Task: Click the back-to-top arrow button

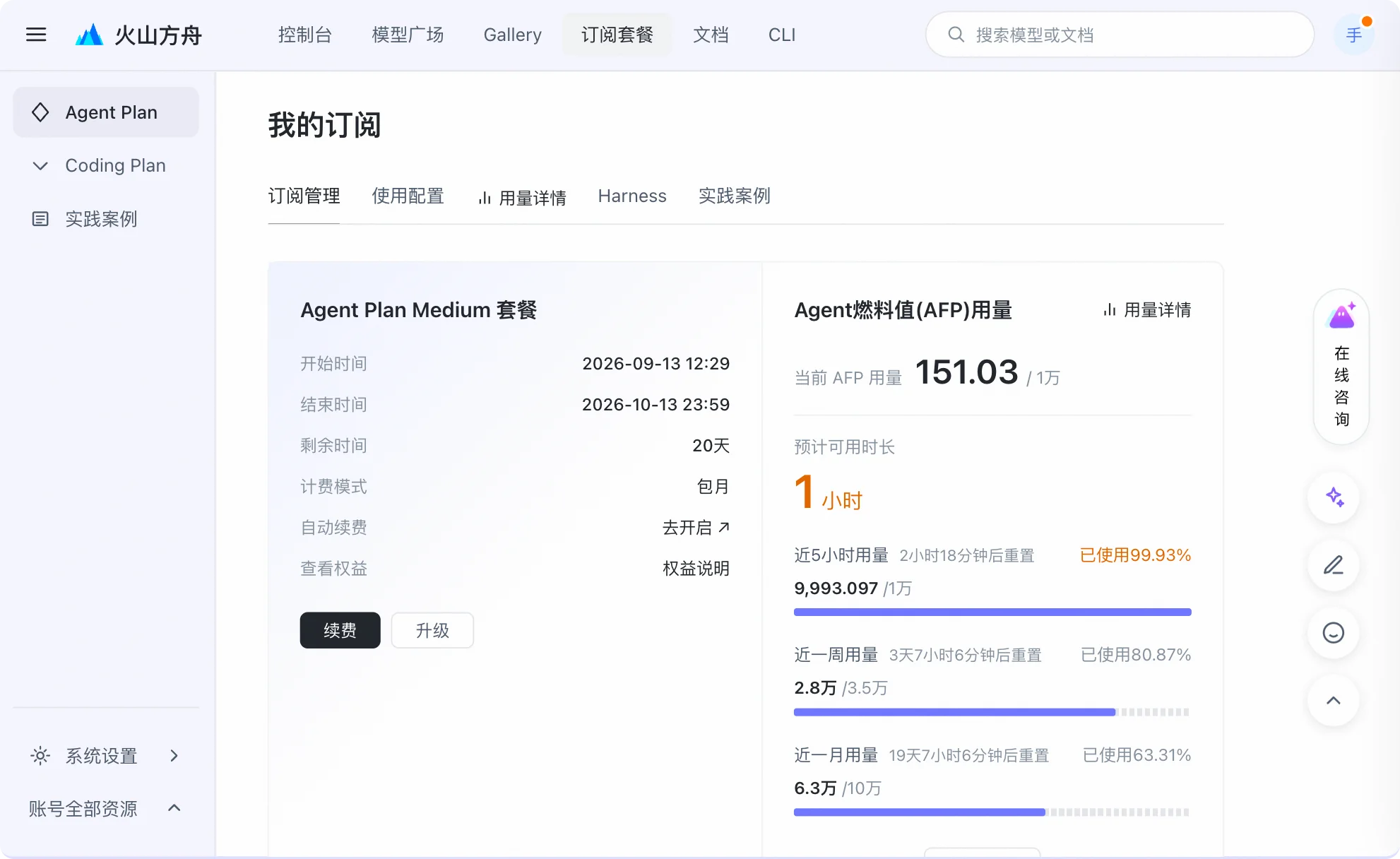Action: (1334, 701)
